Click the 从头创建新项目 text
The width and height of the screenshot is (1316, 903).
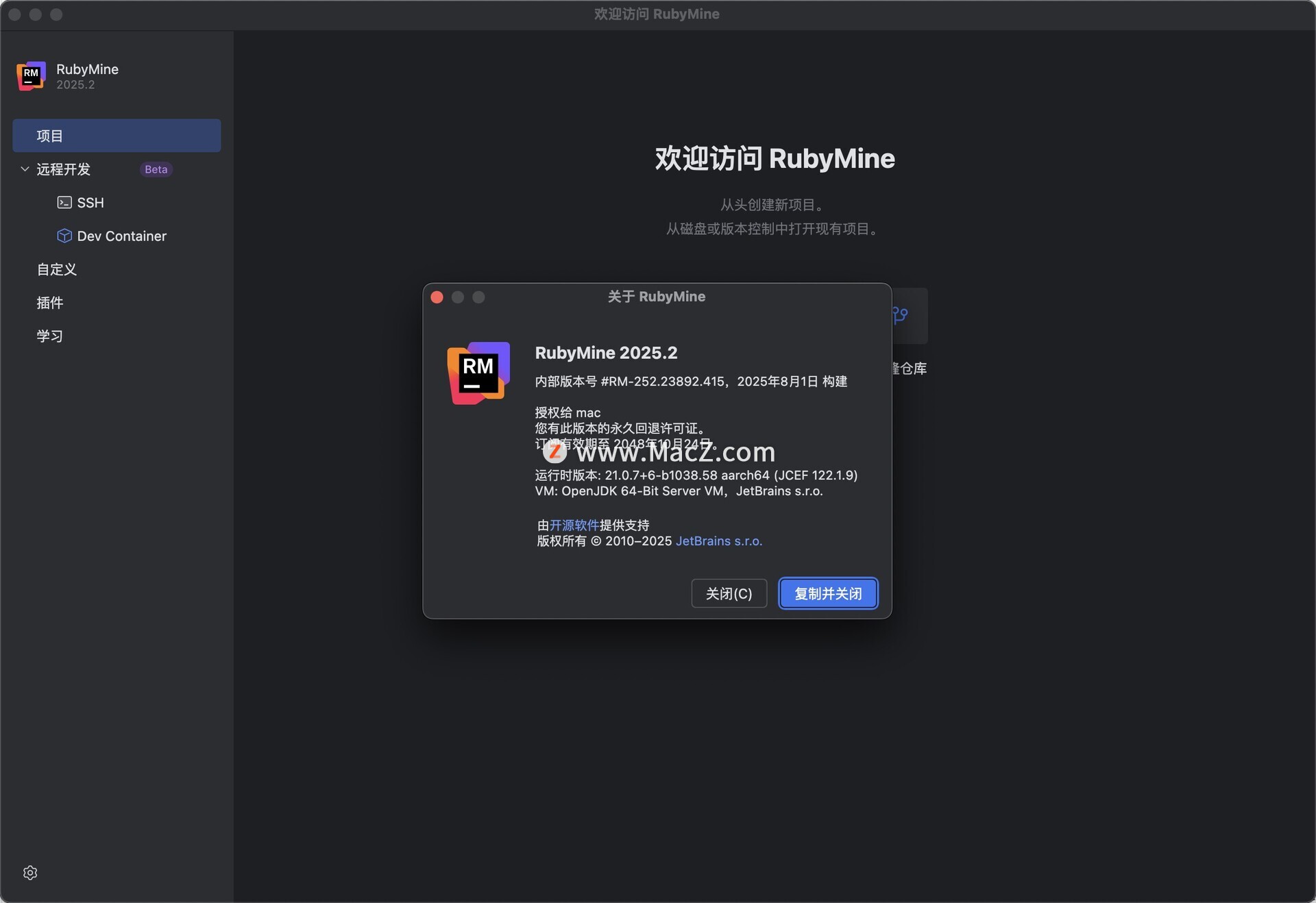click(774, 205)
